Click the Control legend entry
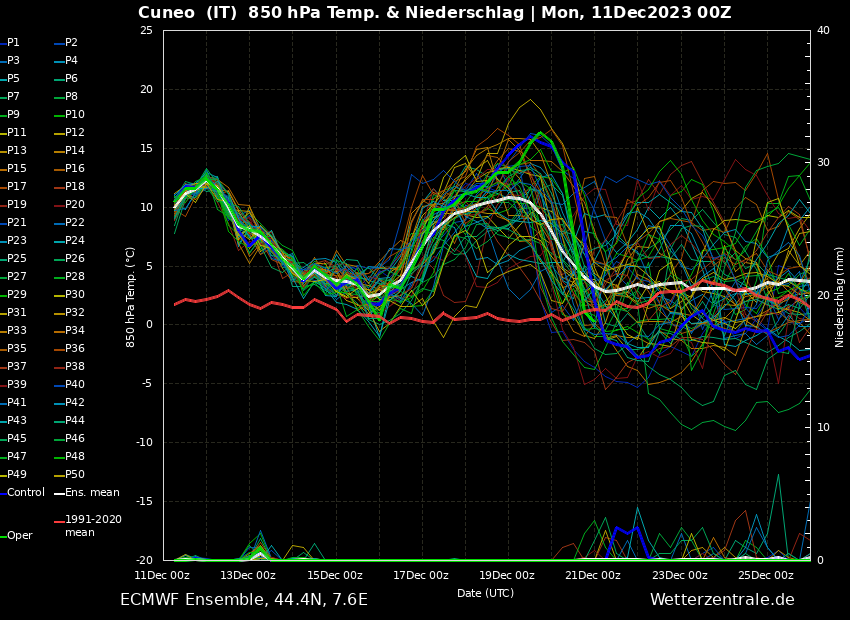Screen dimensions: 850x620 (x=25, y=493)
